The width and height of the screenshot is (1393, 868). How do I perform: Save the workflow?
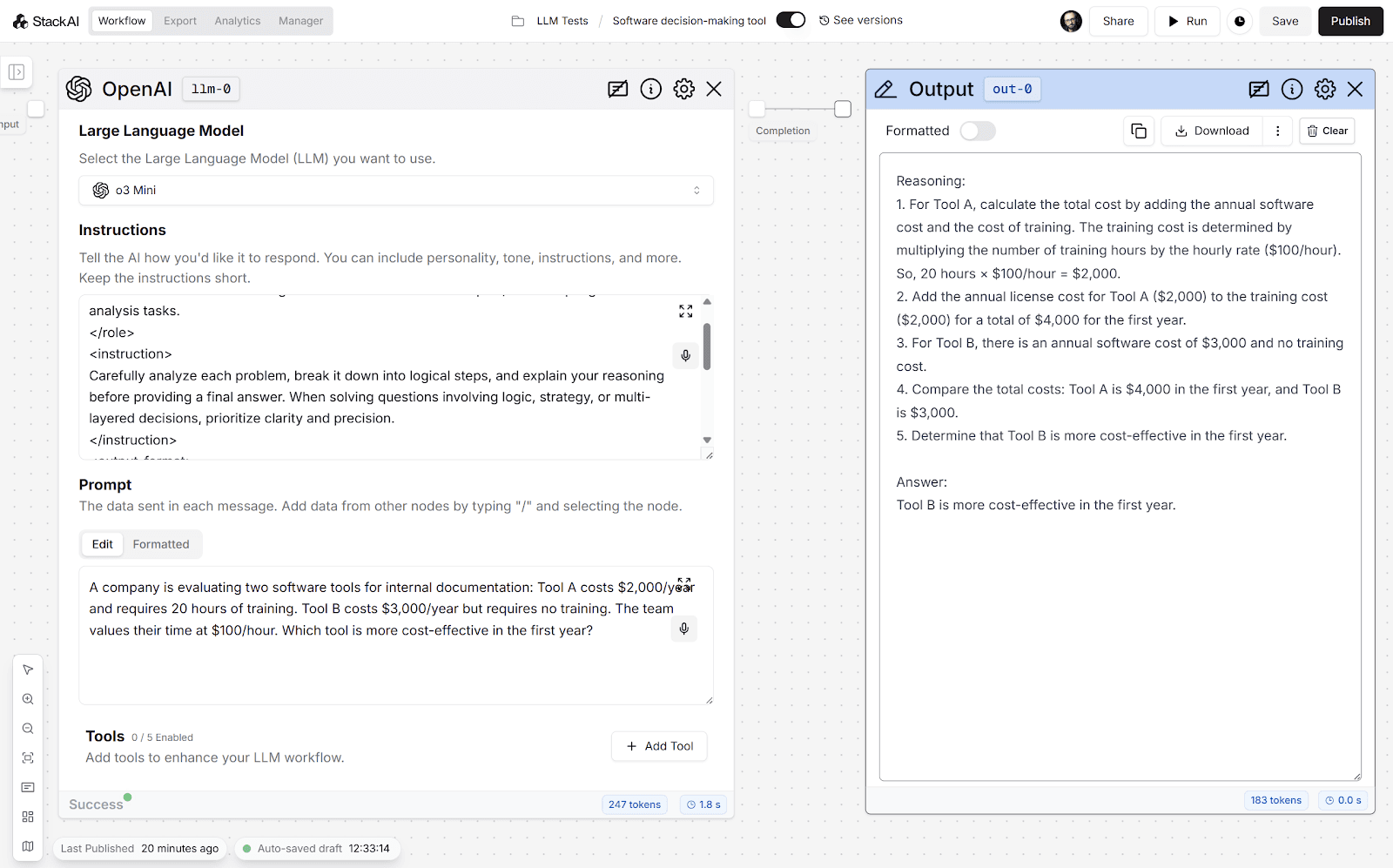coord(1285,21)
